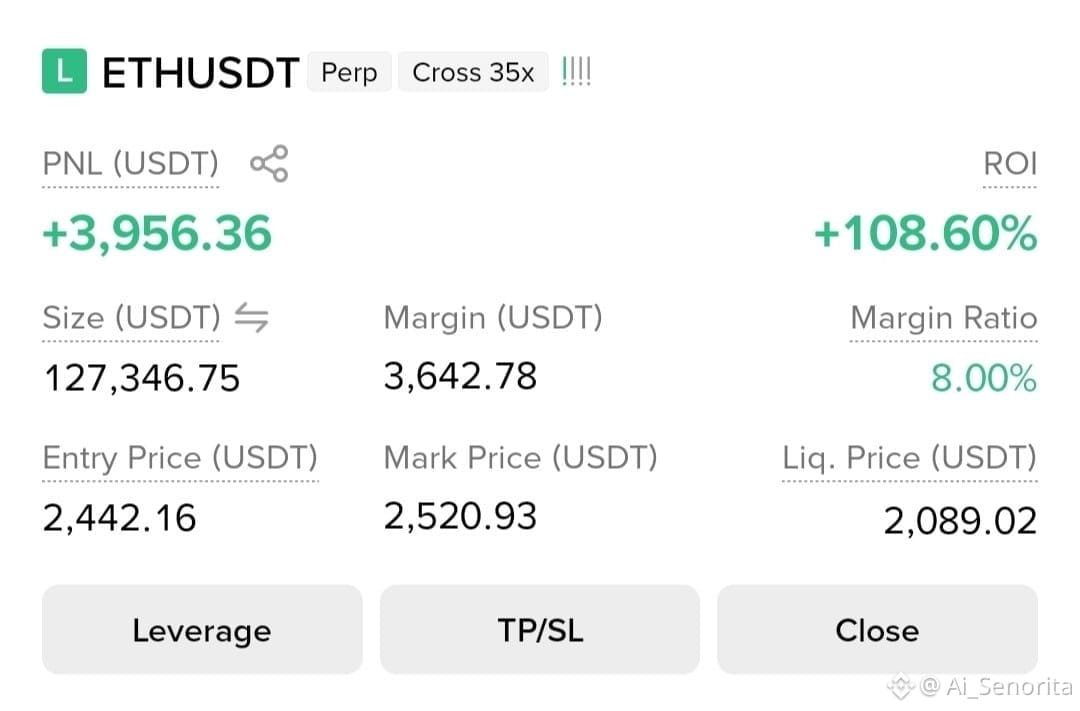This screenshot has width=1080, height=711.
Task: Open ETHUSDT pair title
Action: pos(200,72)
